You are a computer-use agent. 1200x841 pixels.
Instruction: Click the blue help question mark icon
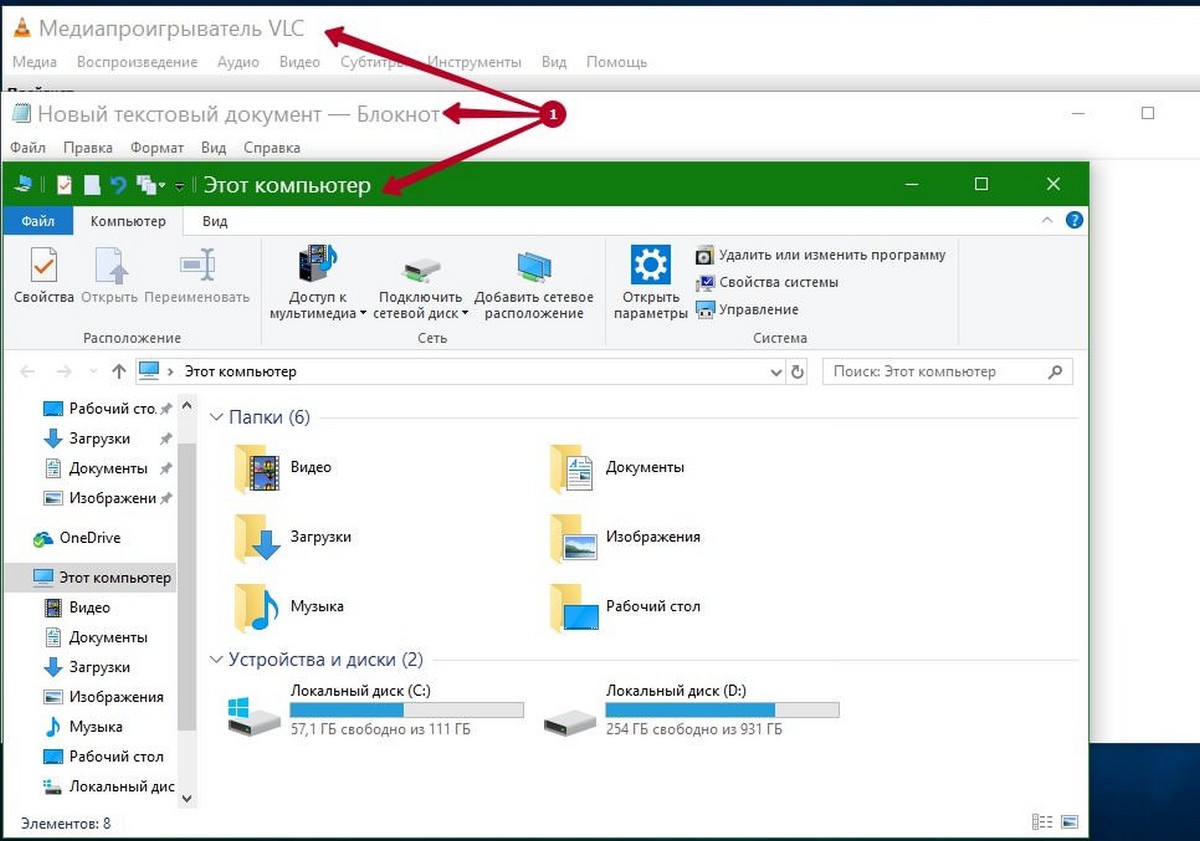point(1074,221)
